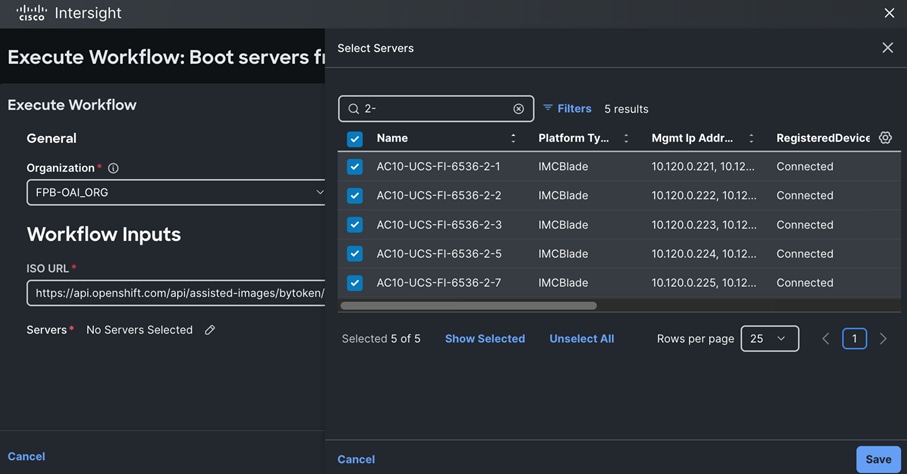This screenshot has width=907, height=474.
Task: Uncheck server AC10-UCS-FI-6536-2-3
Action: click(355, 225)
